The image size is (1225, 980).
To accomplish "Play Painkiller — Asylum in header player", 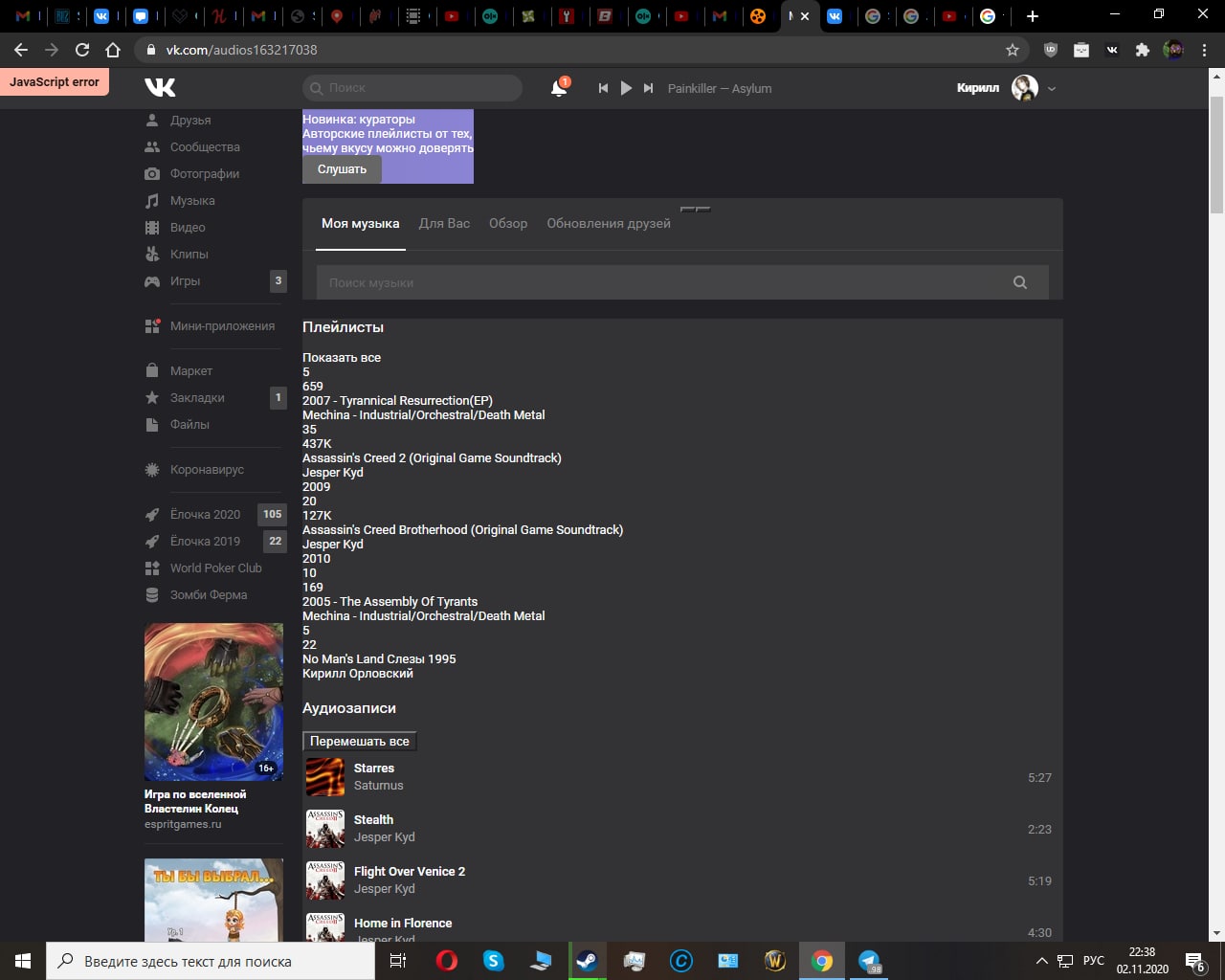I will (626, 88).
